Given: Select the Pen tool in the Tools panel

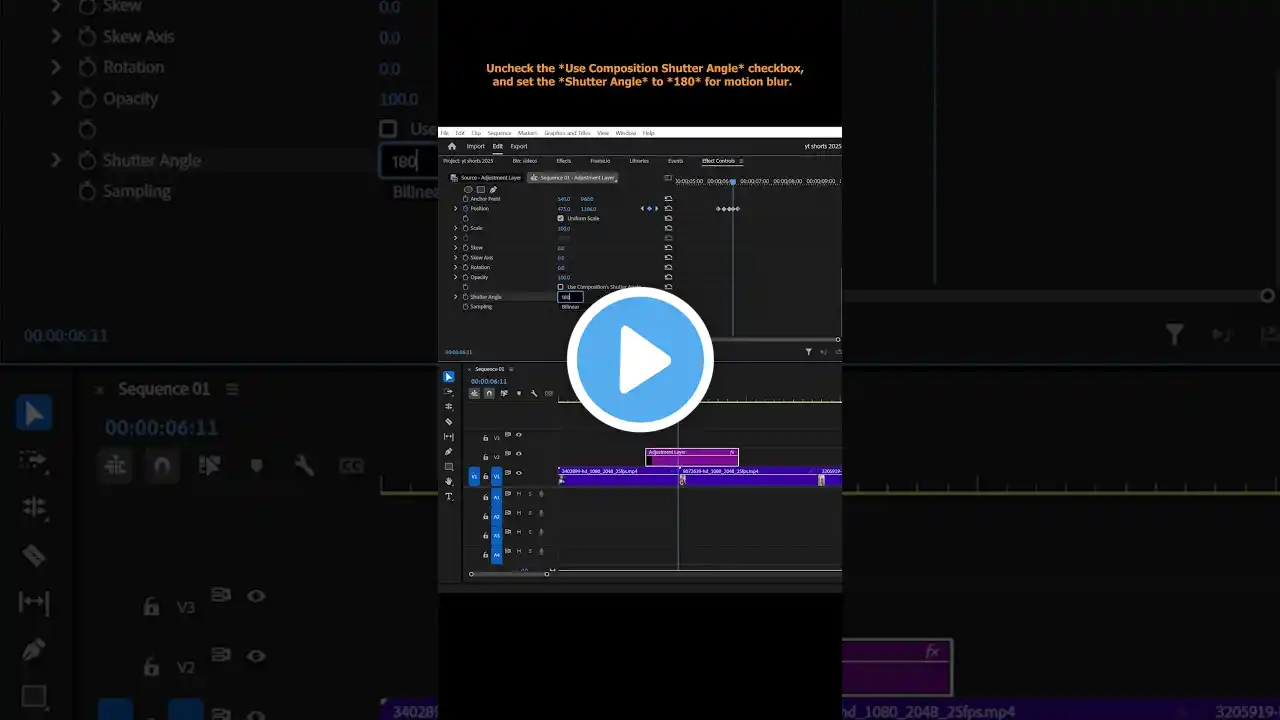Looking at the screenshot, I should [x=449, y=452].
